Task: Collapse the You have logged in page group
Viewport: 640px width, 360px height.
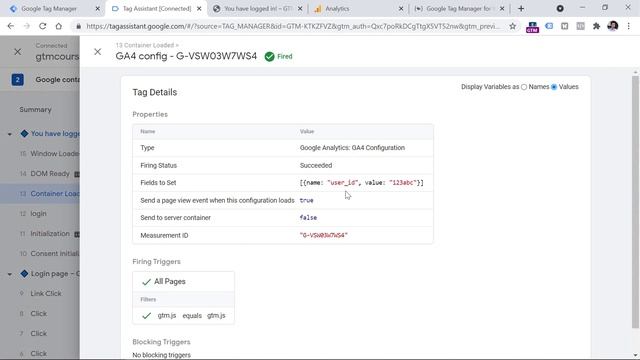Action: point(10,134)
